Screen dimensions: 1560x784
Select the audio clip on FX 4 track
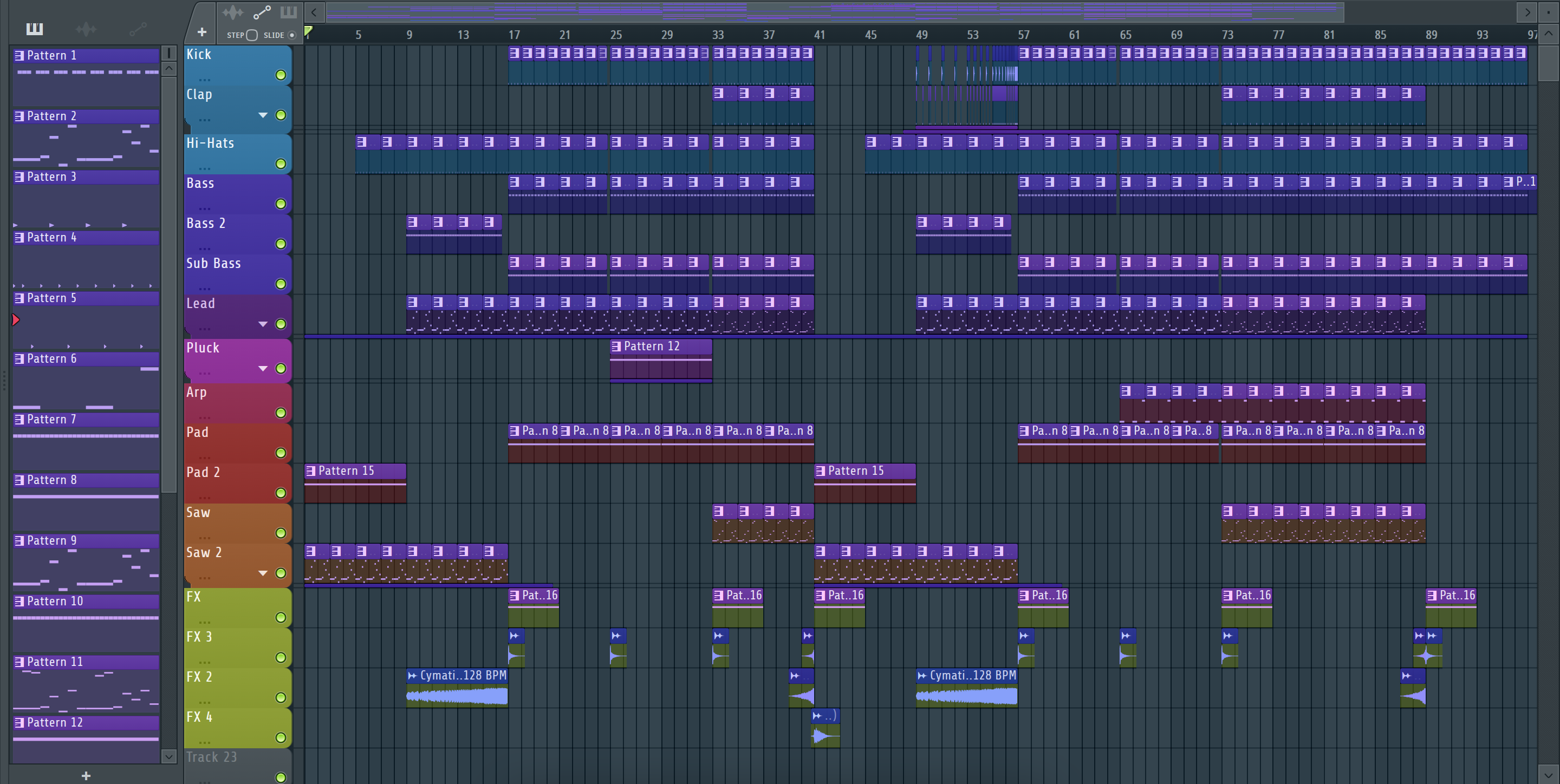coord(825,728)
